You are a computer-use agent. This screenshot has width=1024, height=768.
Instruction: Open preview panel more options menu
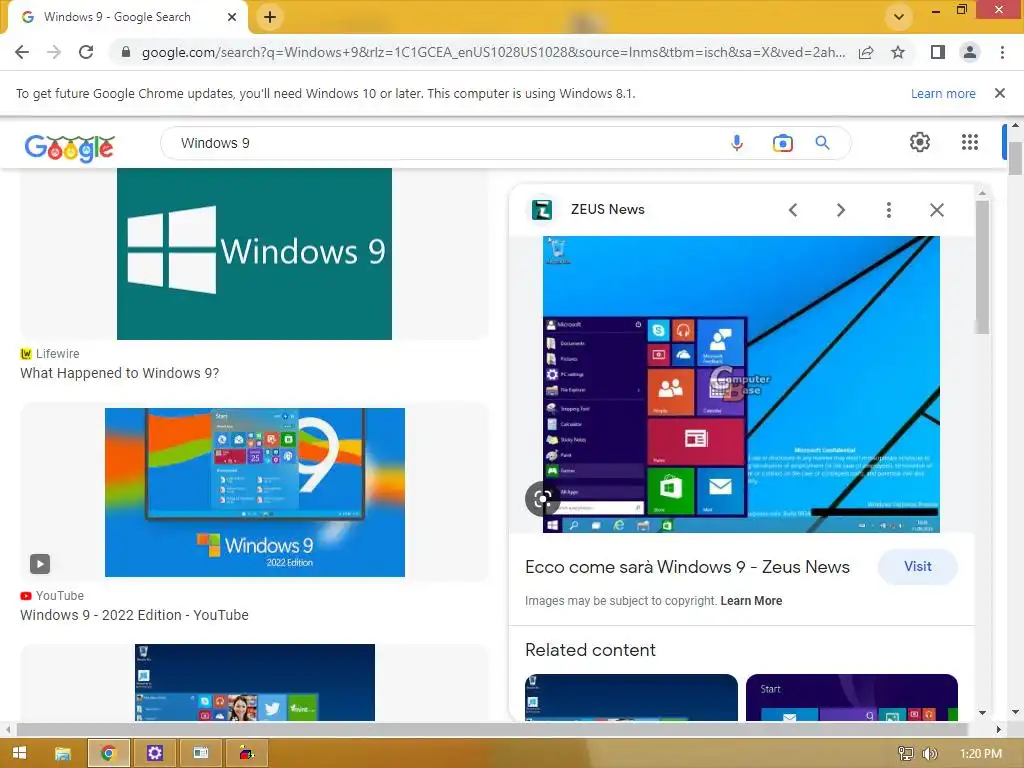[x=888, y=210]
